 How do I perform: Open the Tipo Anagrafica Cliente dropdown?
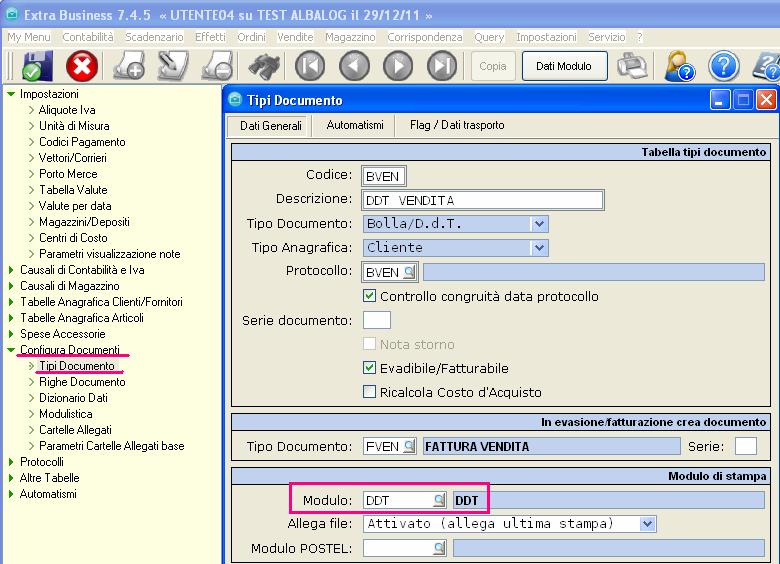[539, 248]
